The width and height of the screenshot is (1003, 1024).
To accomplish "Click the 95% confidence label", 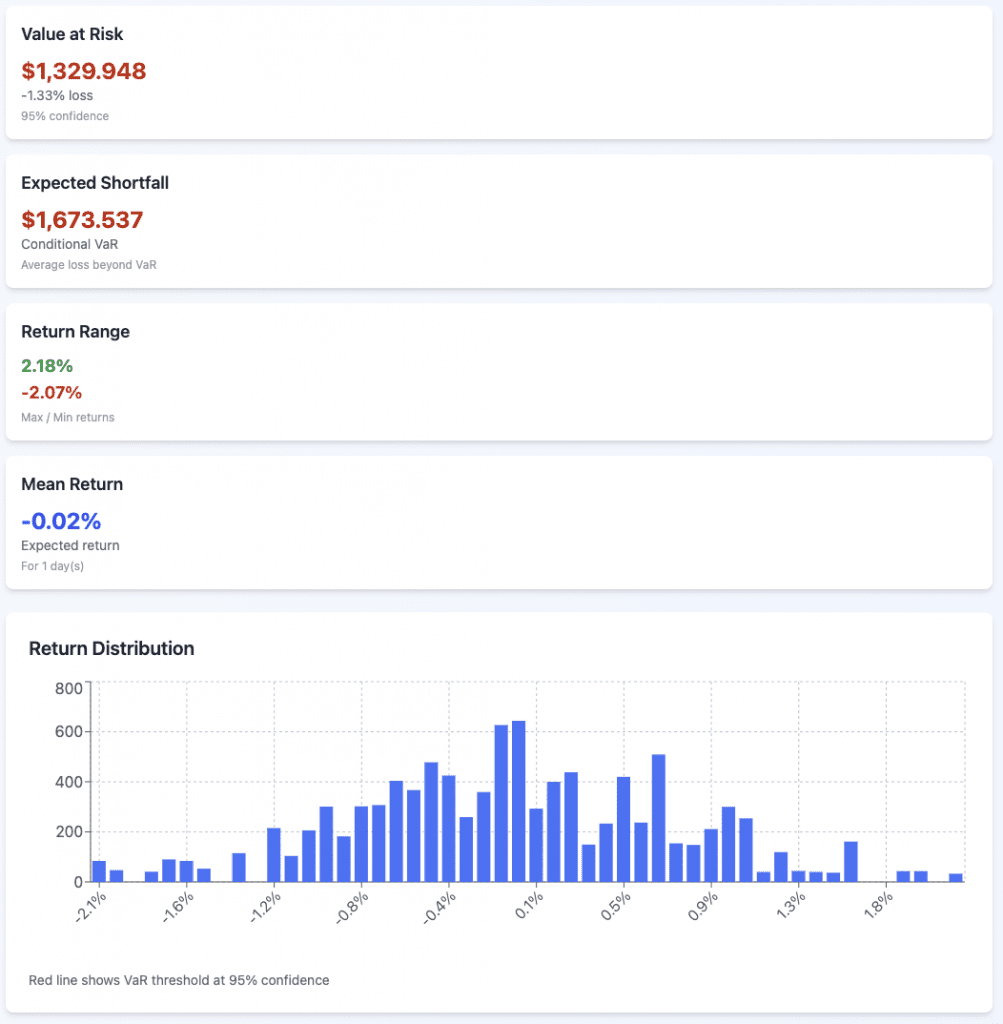I will (65, 116).
